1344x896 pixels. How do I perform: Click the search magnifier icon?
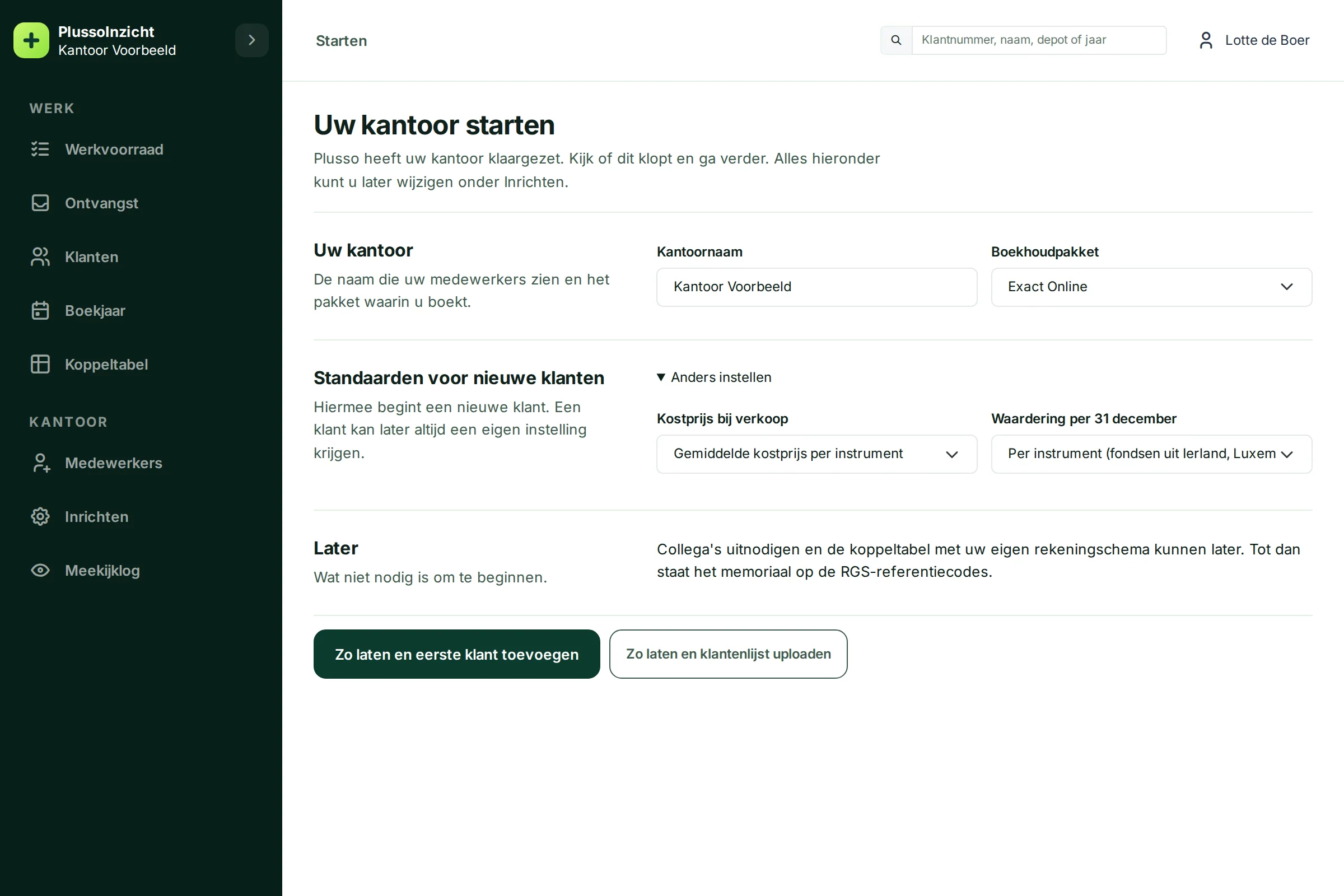pyautogui.click(x=896, y=40)
